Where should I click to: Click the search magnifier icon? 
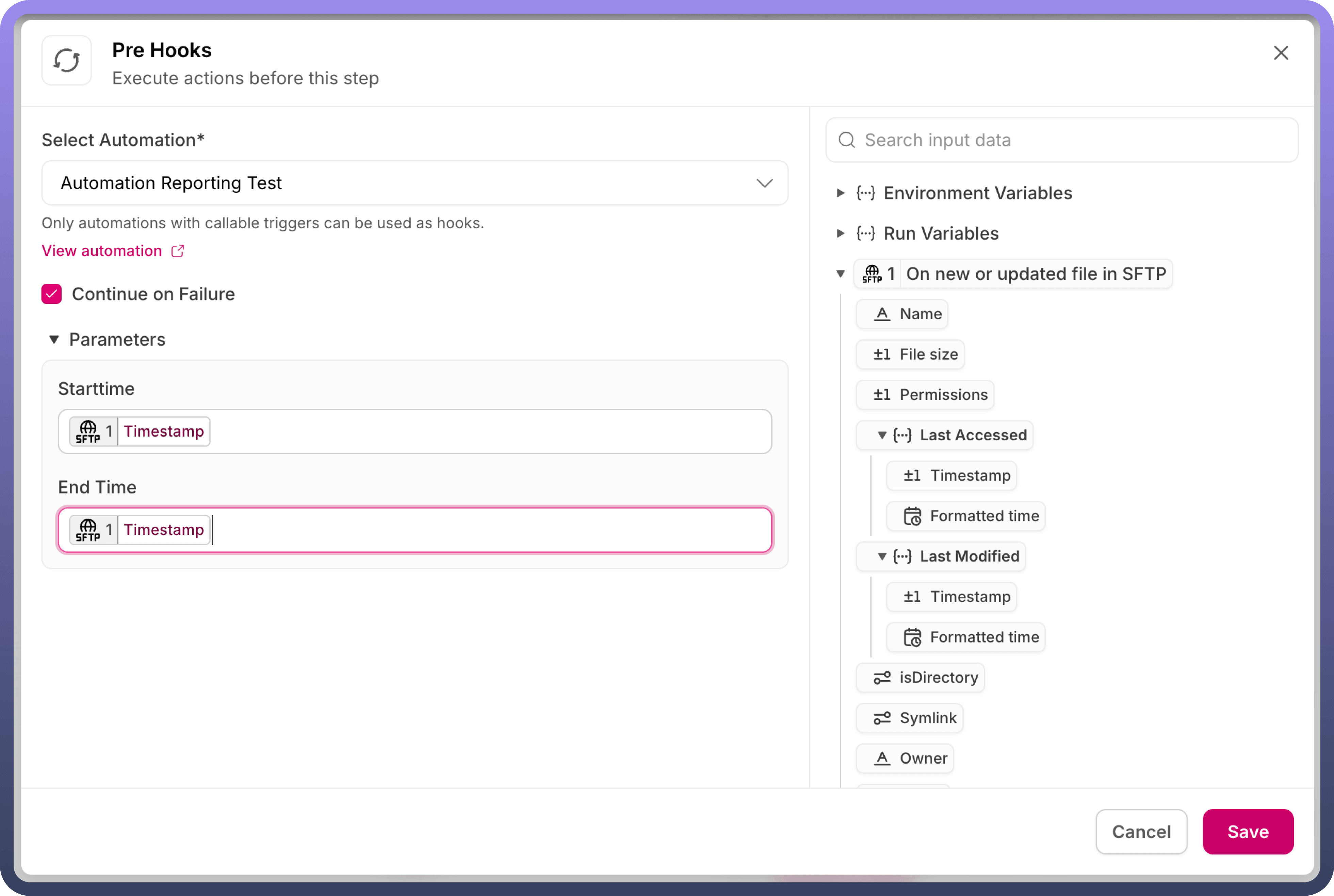click(846, 140)
